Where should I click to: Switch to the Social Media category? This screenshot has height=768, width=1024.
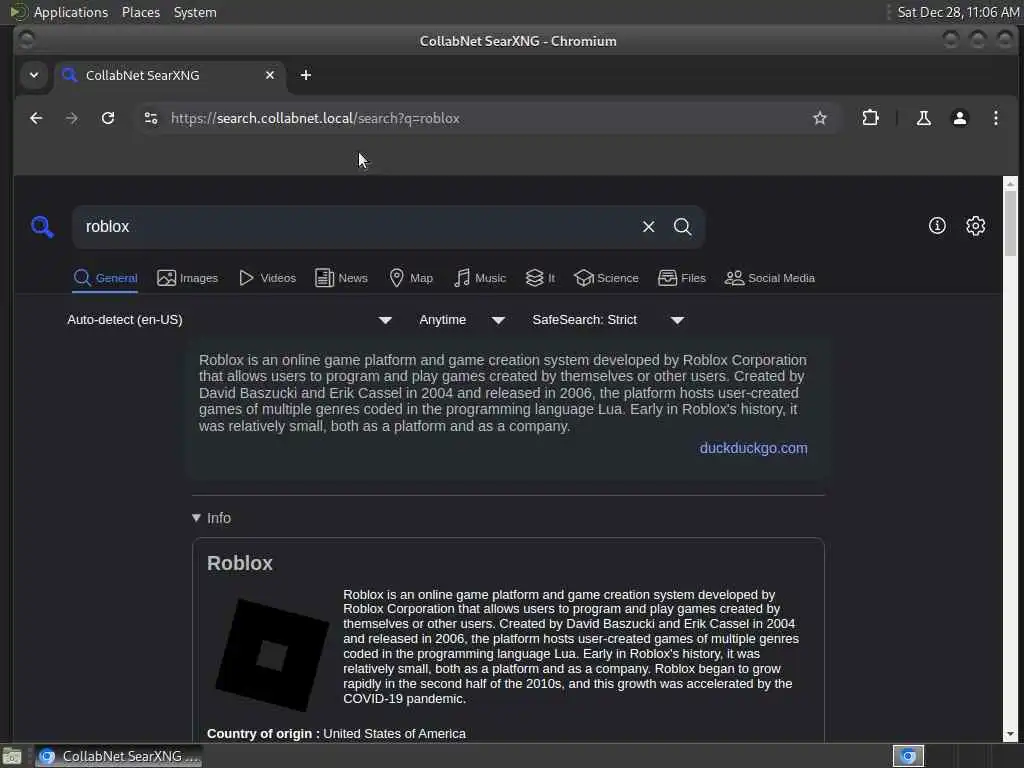pos(770,278)
